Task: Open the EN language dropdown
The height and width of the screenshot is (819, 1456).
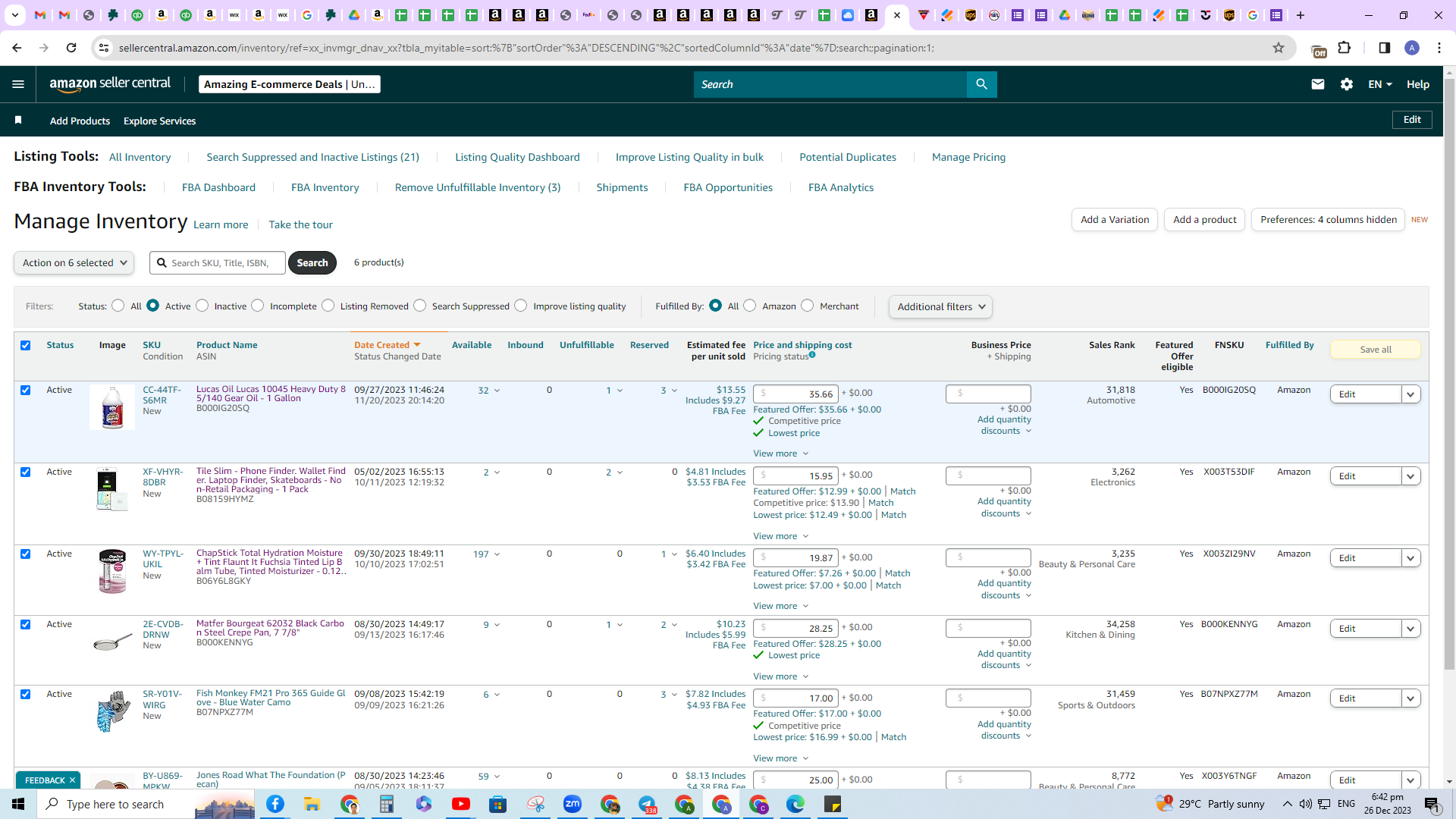Action: [1380, 84]
